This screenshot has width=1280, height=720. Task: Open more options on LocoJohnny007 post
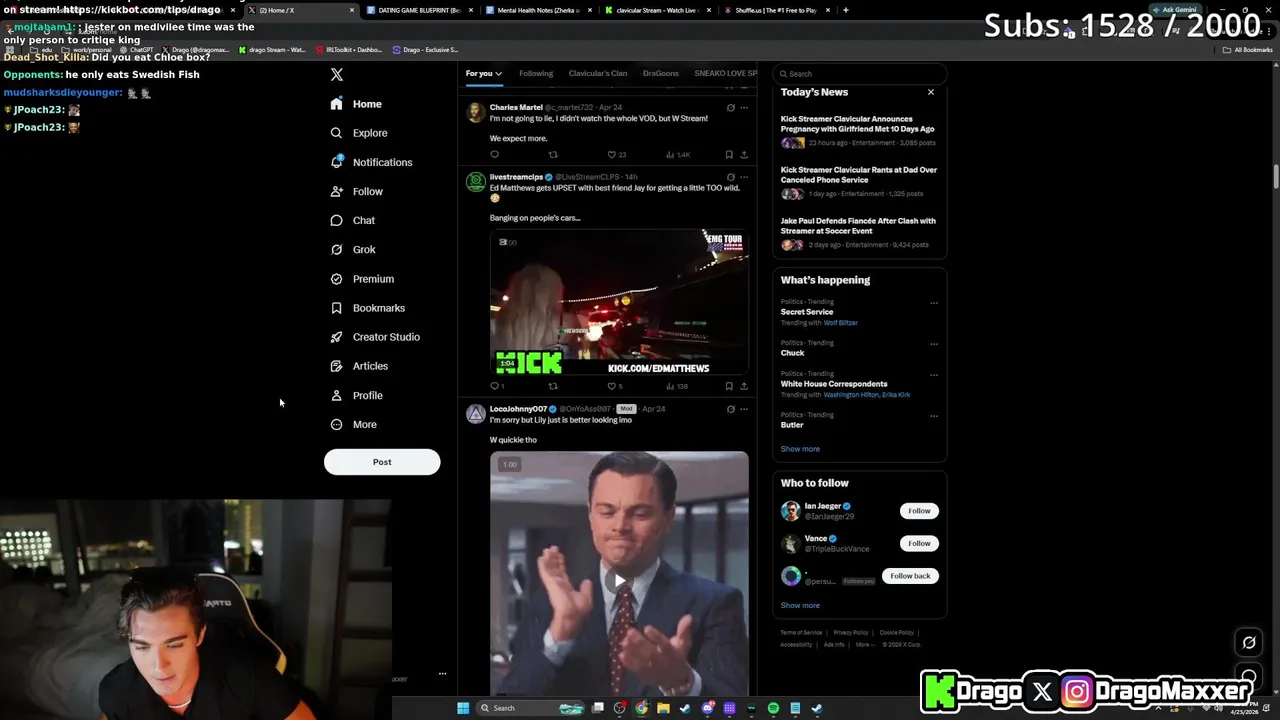[x=743, y=409]
